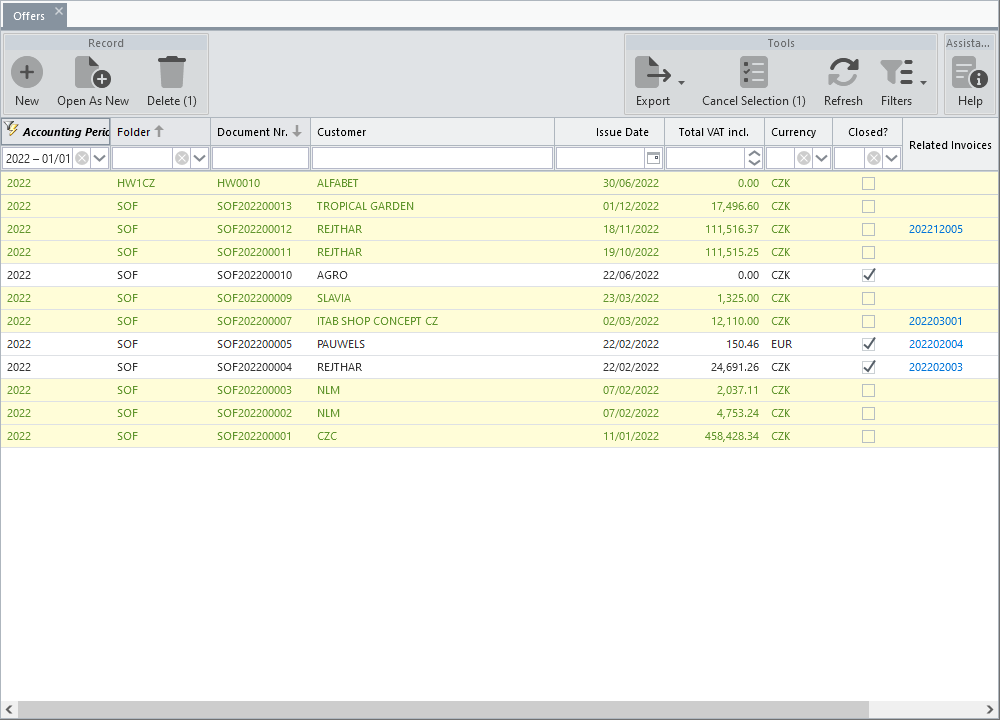Click the Total VAT incl. filter field
1000x720 pixels.
705,158
